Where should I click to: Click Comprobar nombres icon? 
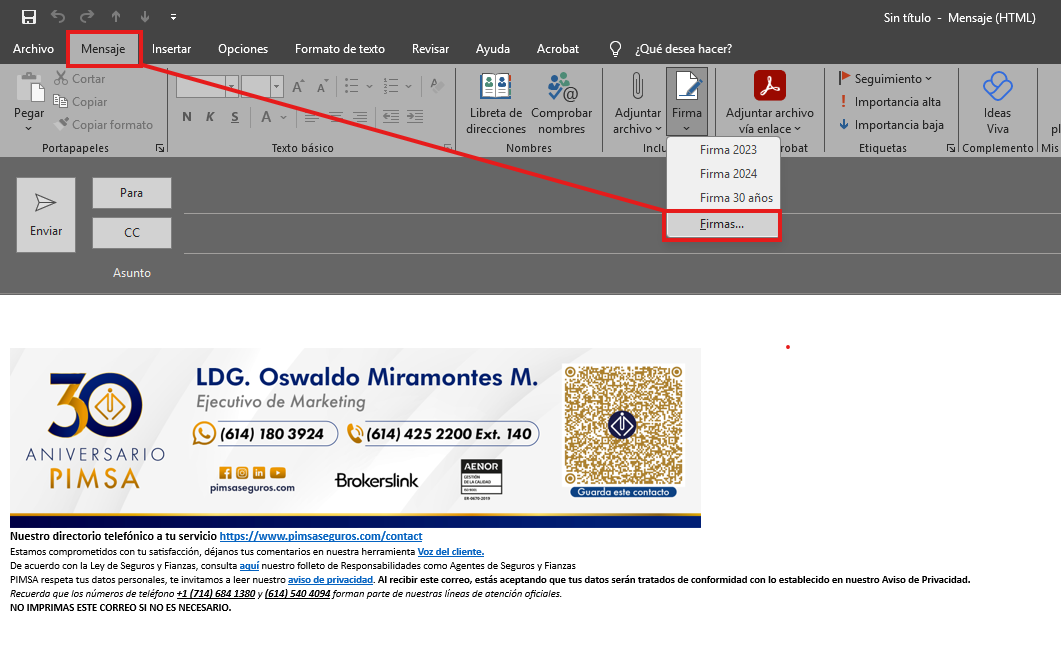(562, 103)
